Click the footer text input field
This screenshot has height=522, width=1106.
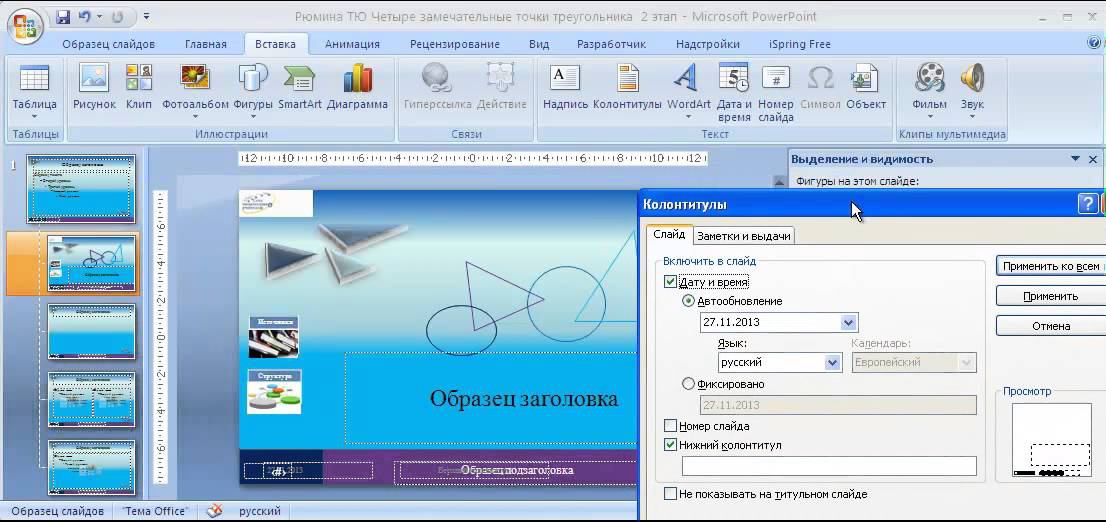[829, 466]
